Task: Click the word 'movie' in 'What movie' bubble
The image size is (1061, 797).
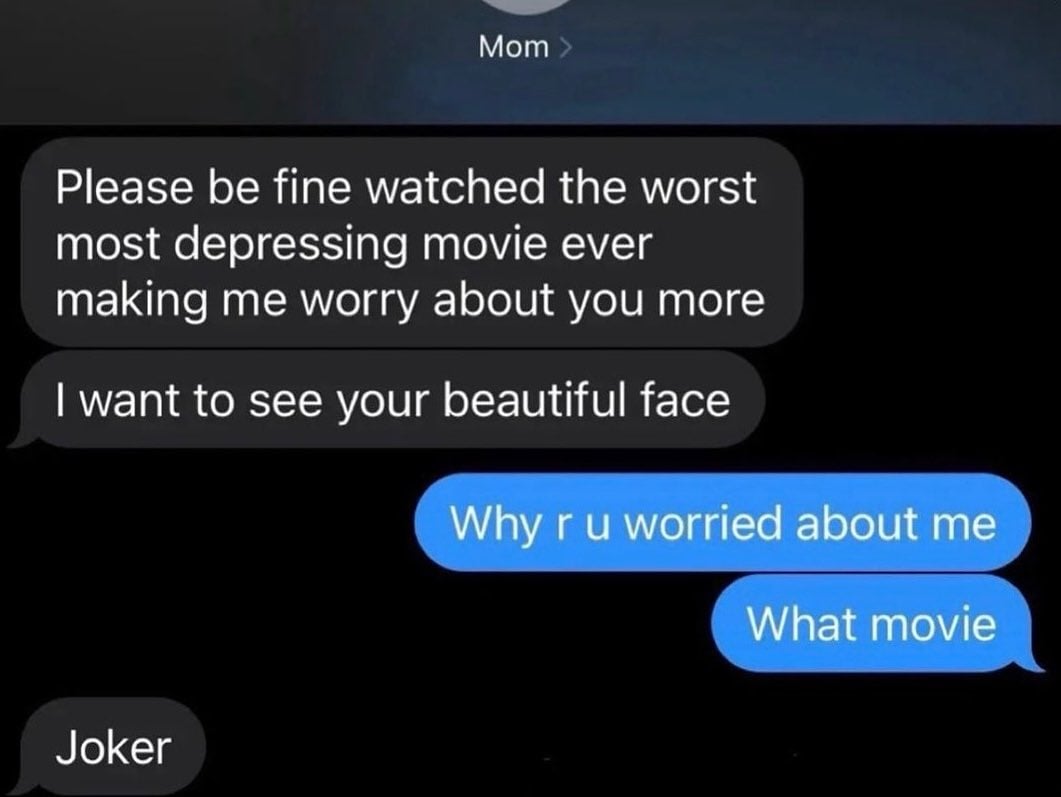Action: [x=932, y=624]
